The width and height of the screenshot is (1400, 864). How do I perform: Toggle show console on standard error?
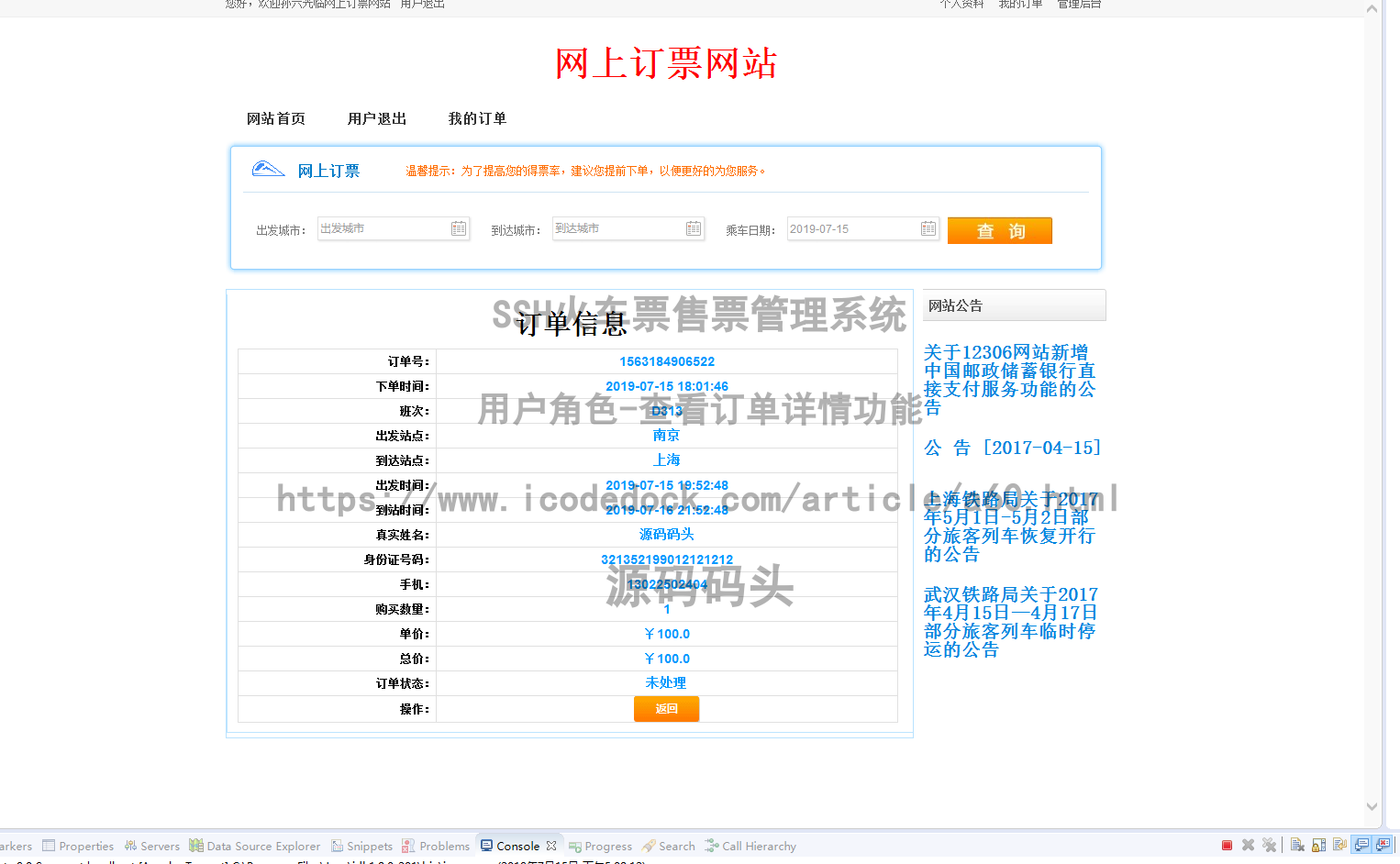click(1383, 845)
